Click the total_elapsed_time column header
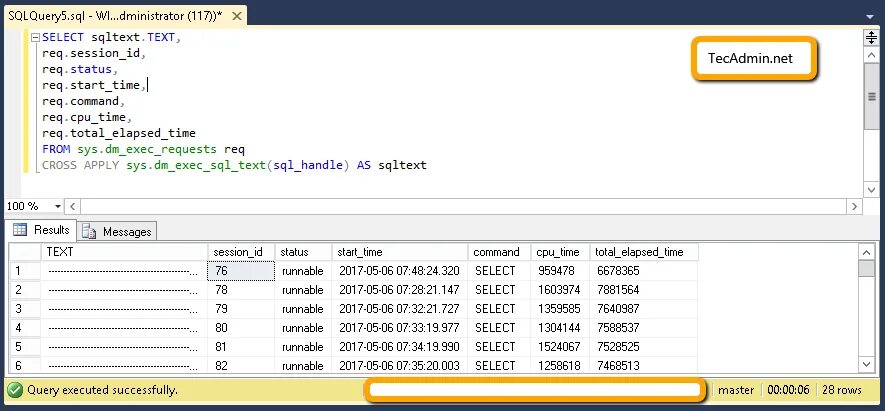 coord(644,252)
